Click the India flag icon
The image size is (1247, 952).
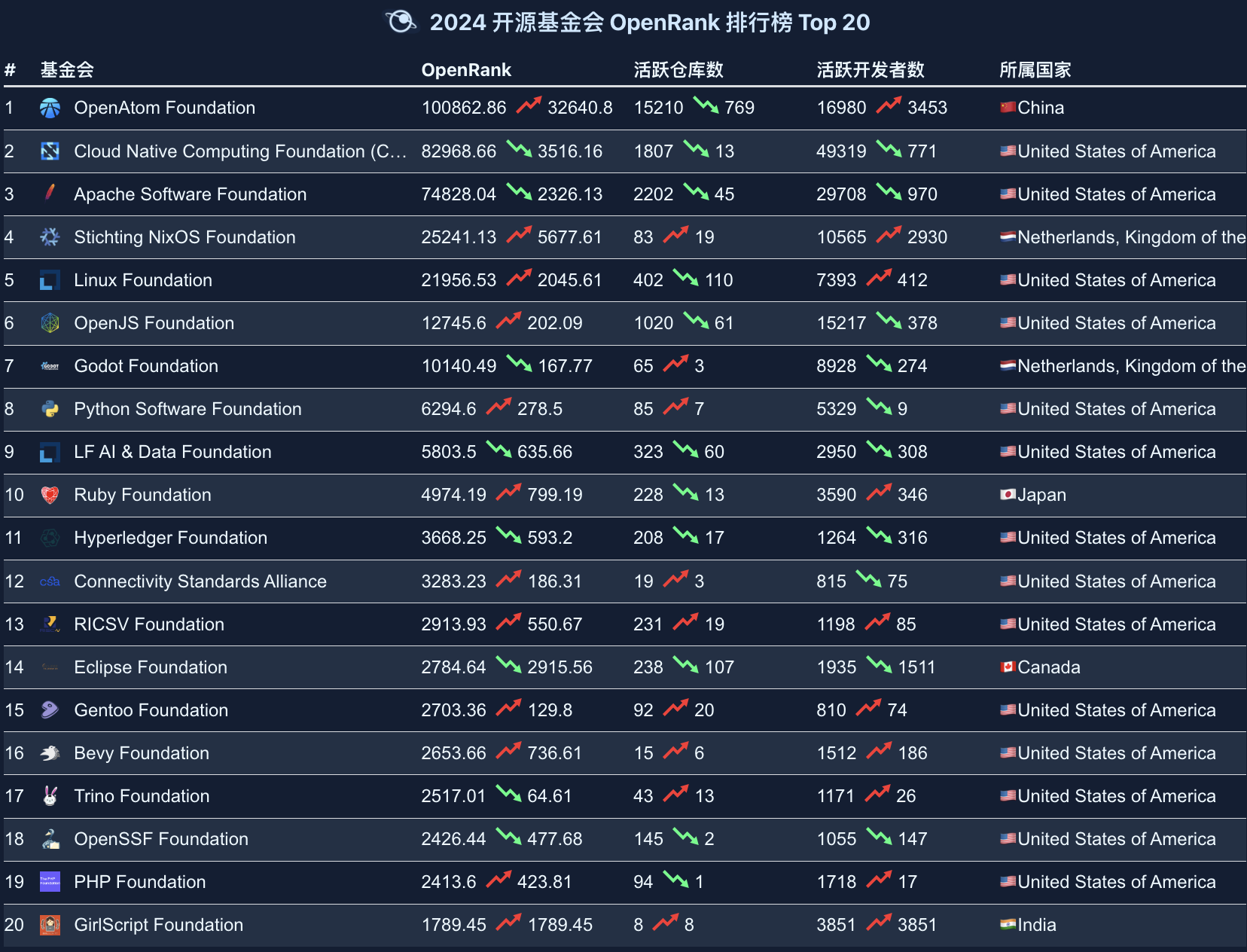pos(1008,925)
